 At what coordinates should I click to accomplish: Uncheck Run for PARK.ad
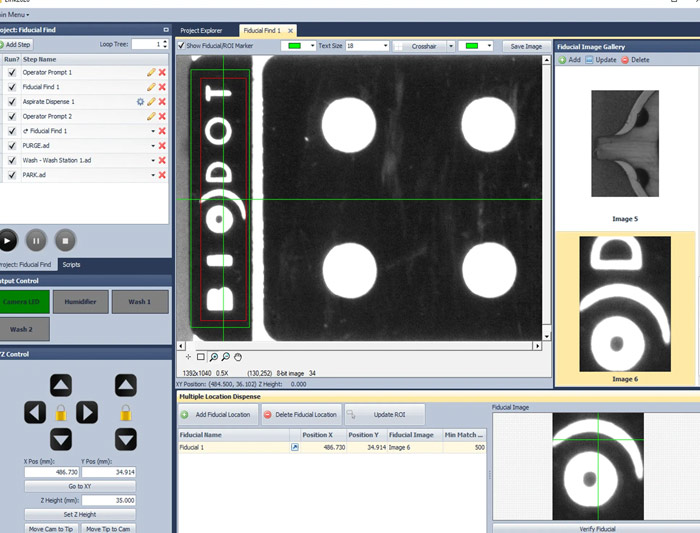click(x=12, y=175)
